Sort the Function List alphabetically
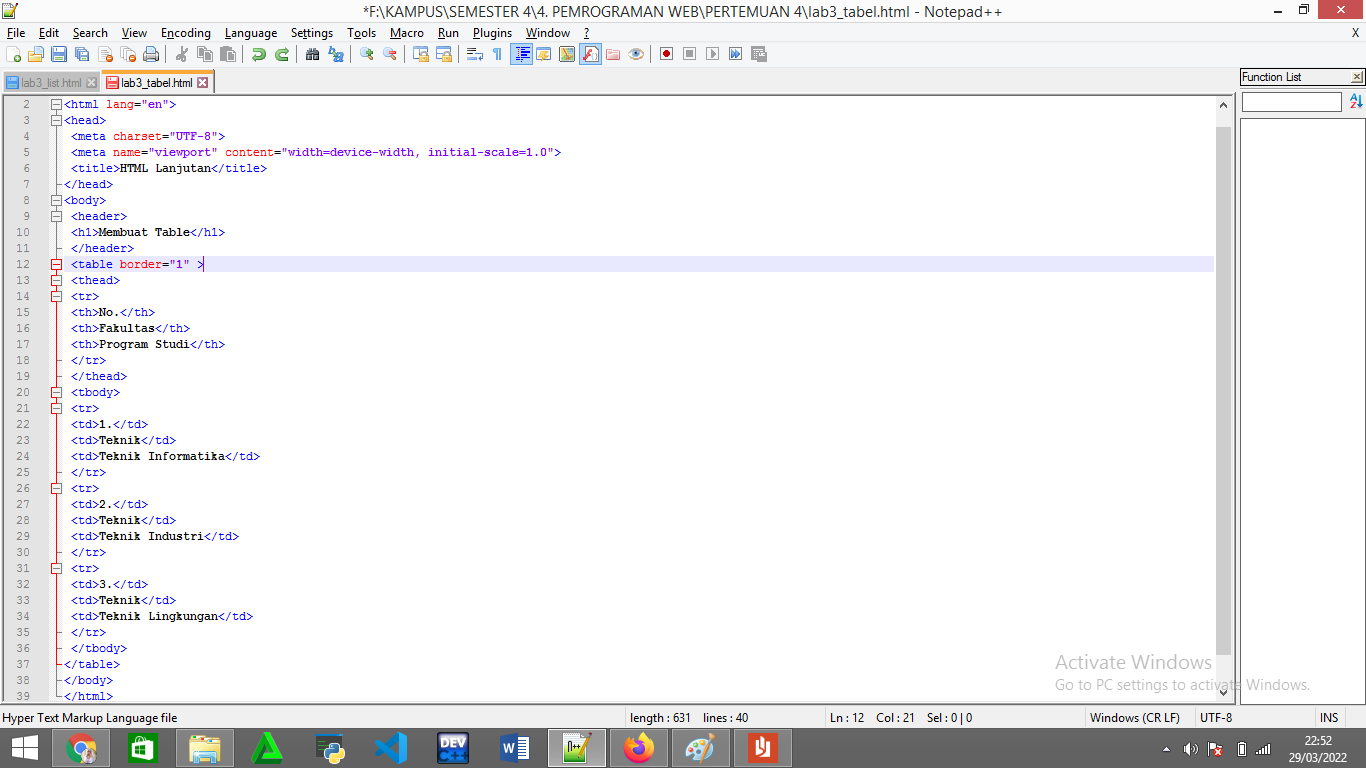The image size is (1366, 768). tap(1356, 101)
